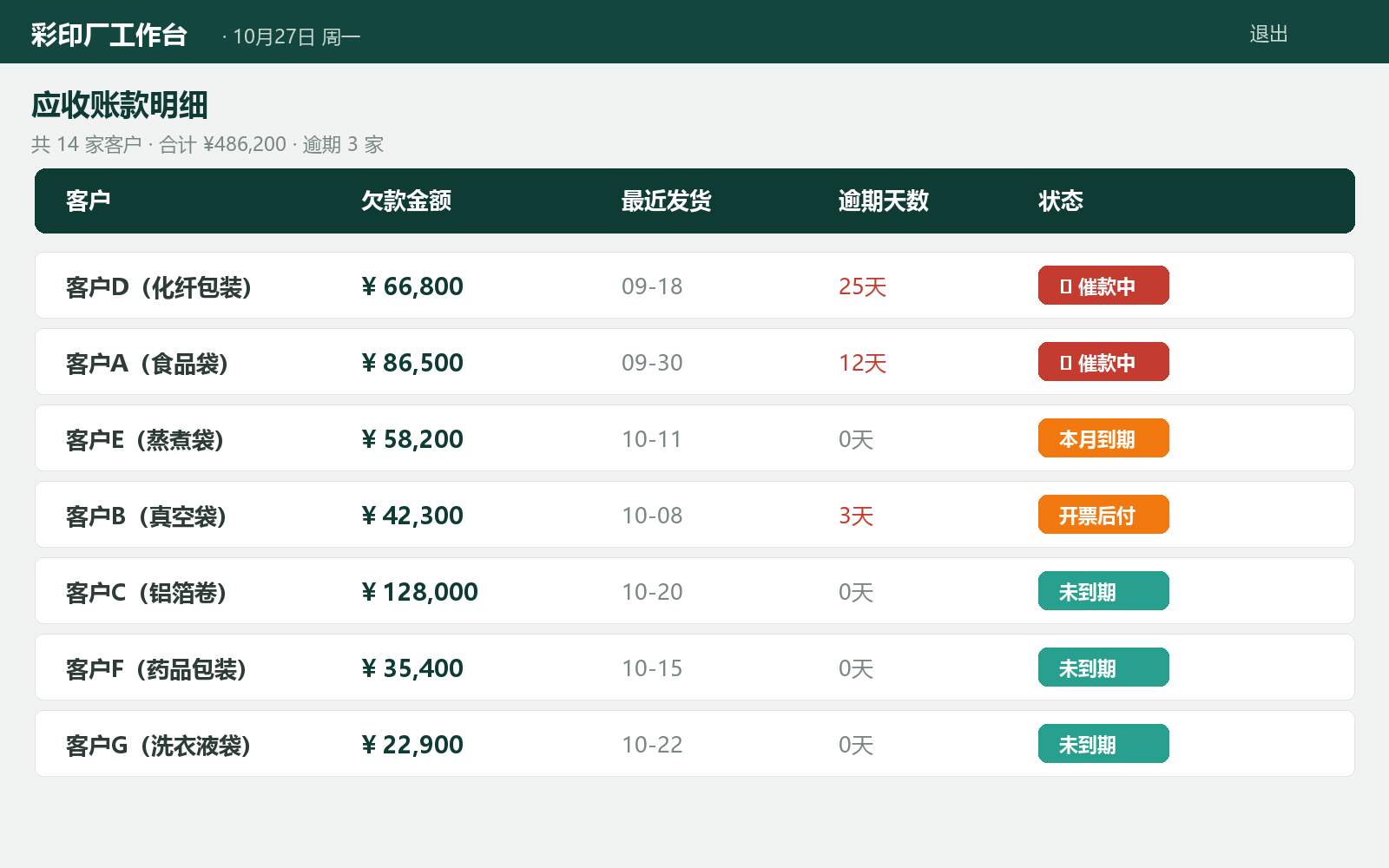Sort by 逾期天数 column header
Screen dimensions: 1389x868
[x=884, y=201]
